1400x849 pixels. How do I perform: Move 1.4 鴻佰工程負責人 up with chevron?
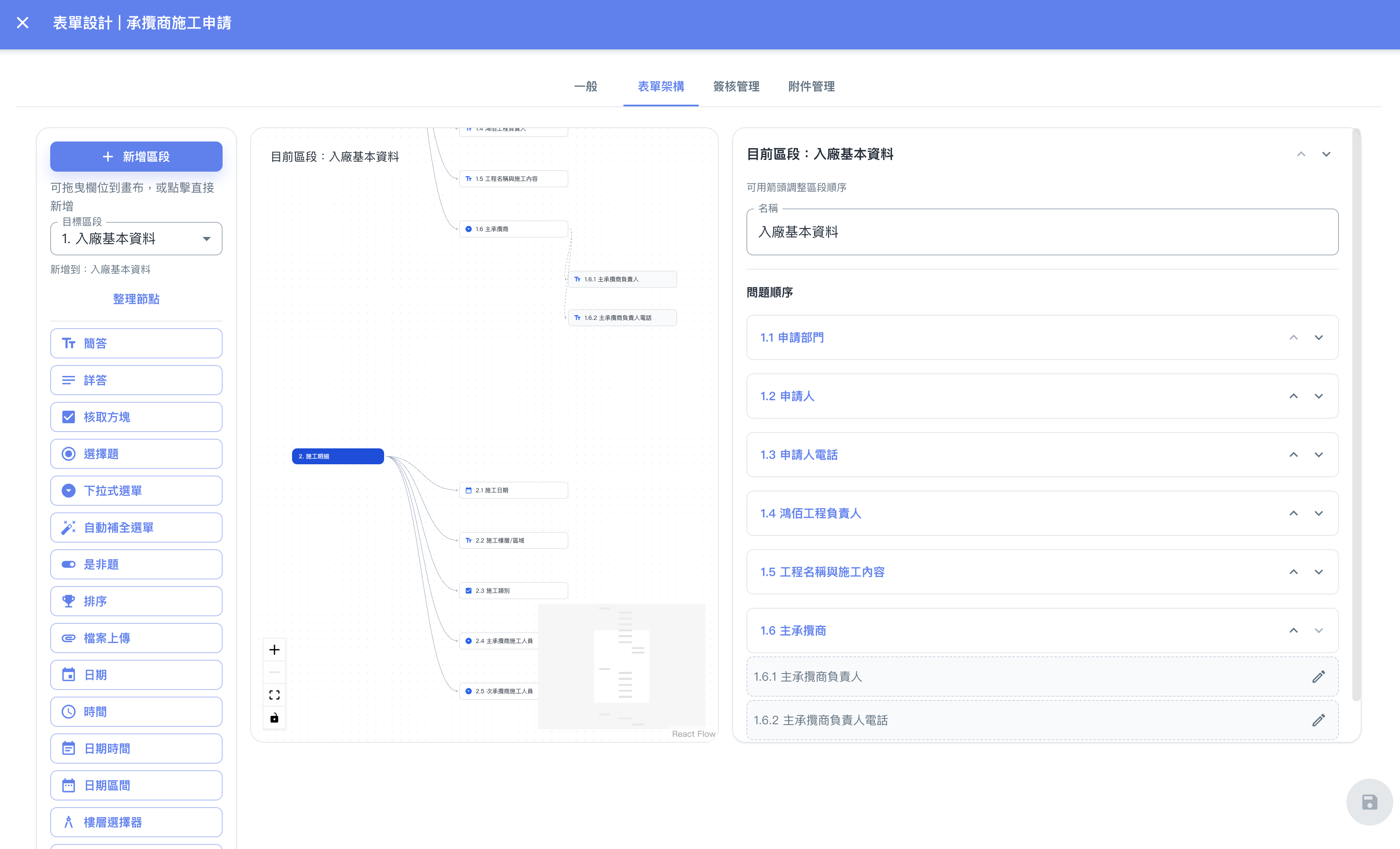(x=1293, y=514)
